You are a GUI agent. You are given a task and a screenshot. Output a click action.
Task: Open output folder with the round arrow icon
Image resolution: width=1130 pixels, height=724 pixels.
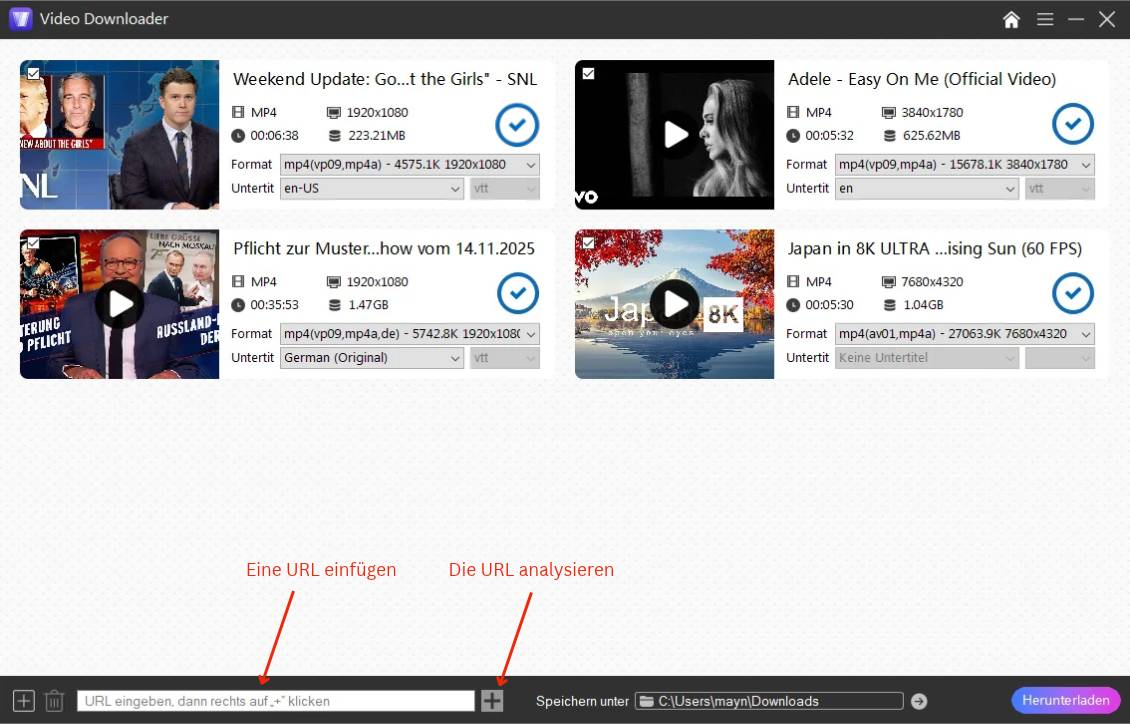click(x=919, y=701)
